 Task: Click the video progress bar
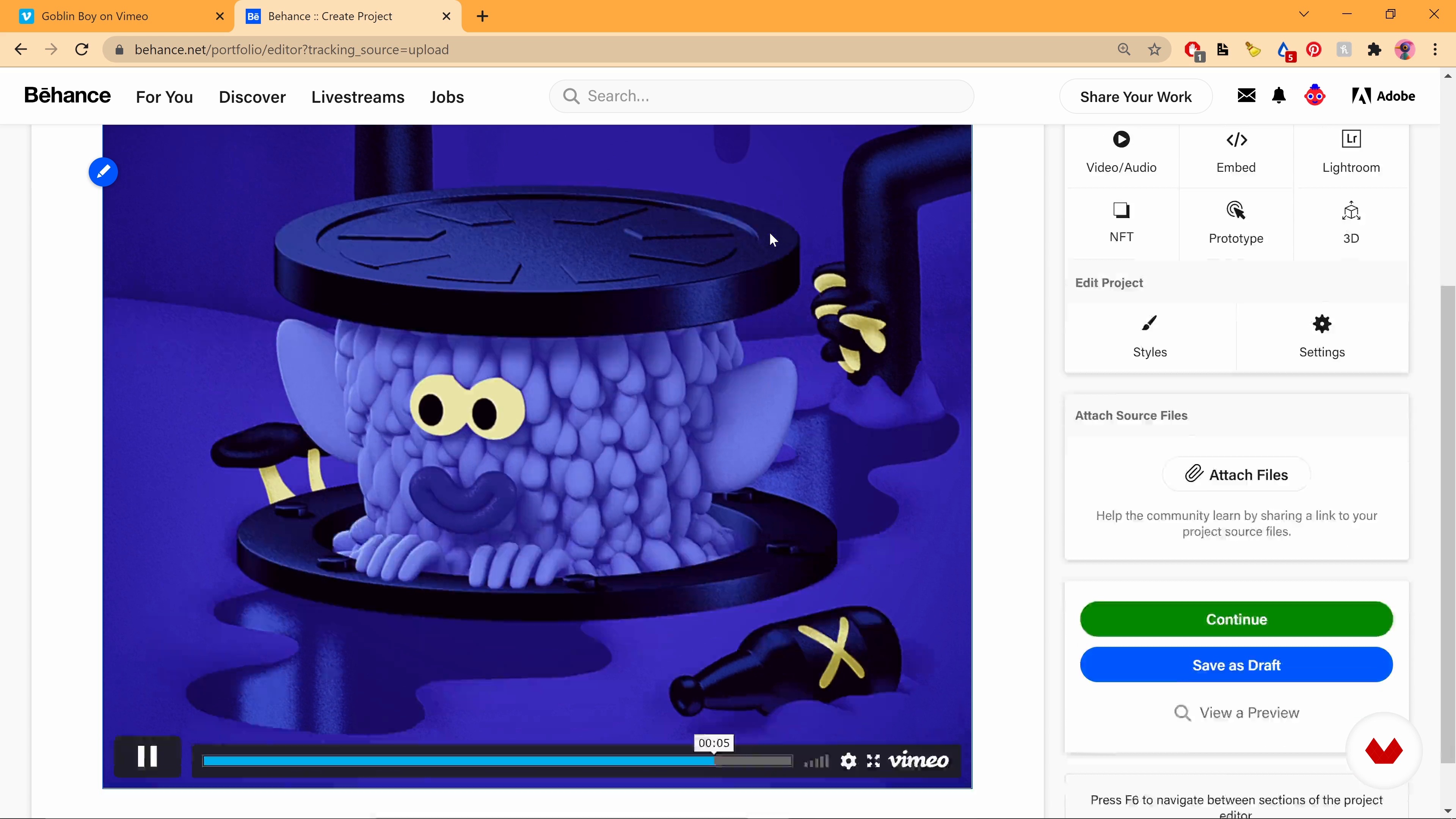[497, 761]
